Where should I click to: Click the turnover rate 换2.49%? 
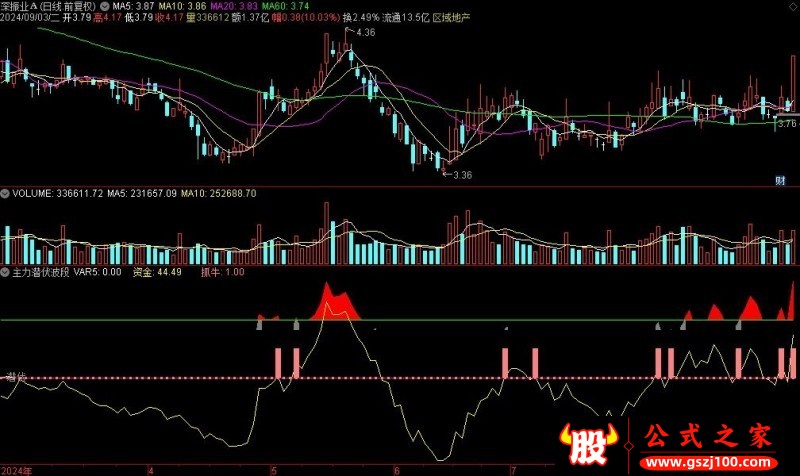pyautogui.click(x=361, y=18)
